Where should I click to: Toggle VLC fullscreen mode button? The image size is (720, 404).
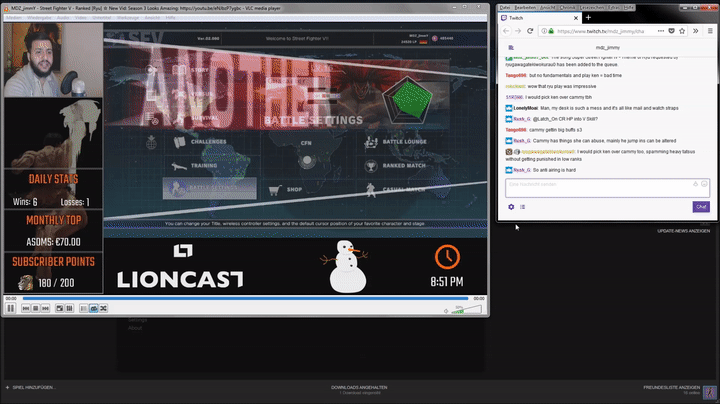pos(60,308)
